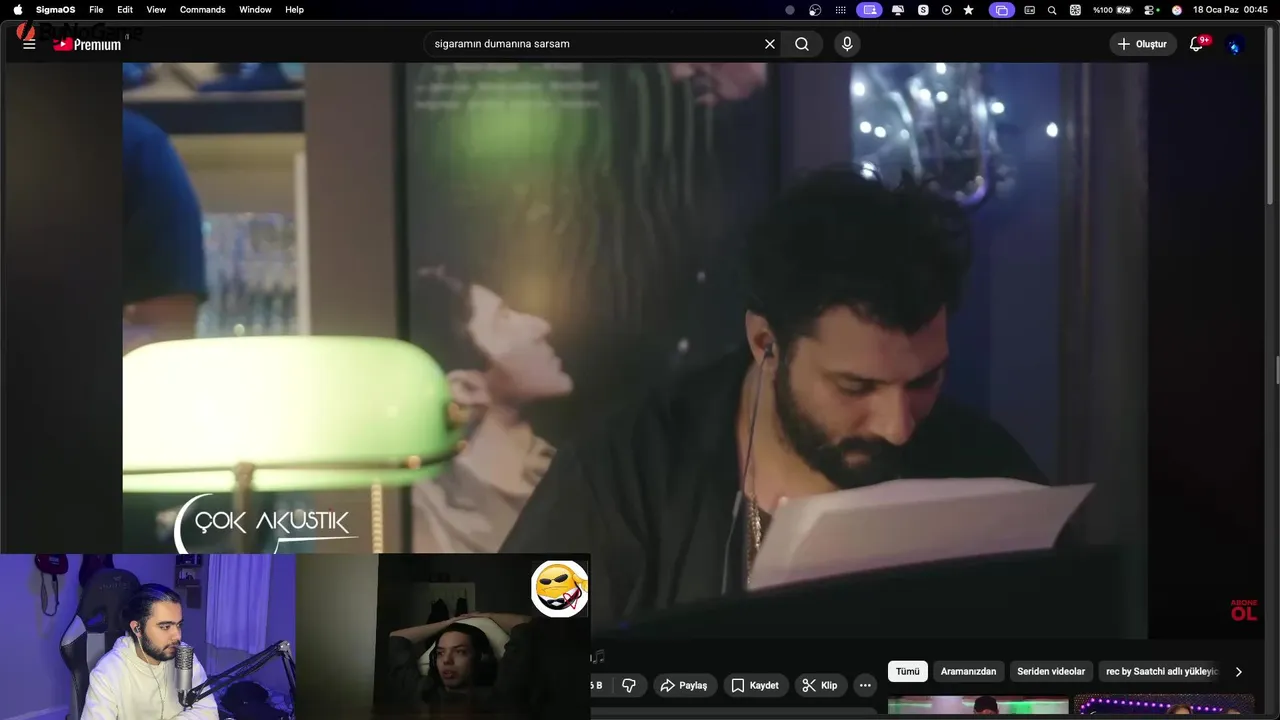Open the Help menu

point(294,10)
